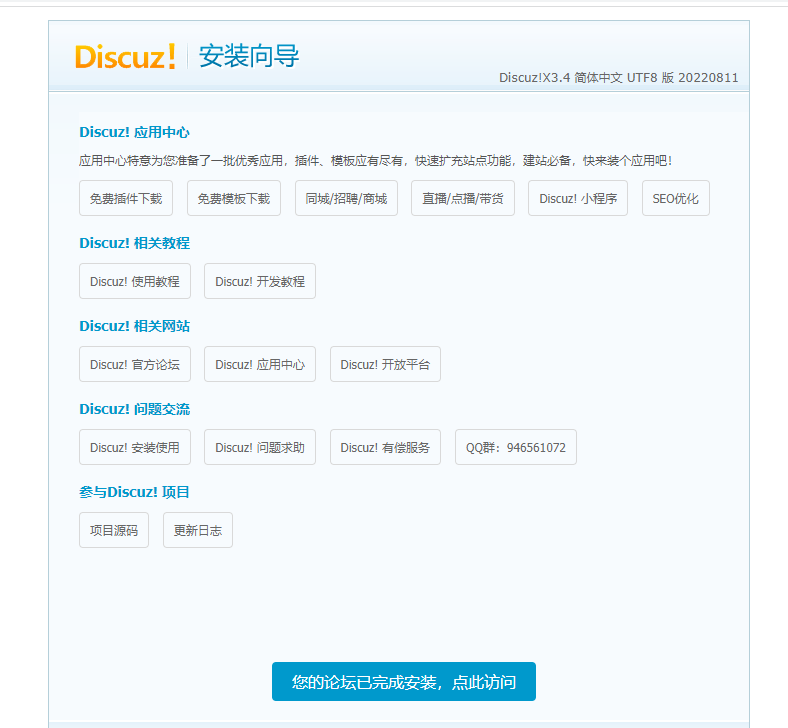The height and width of the screenshot is (728, 788).
Task: Click the Discuz! 相关教程 heading
Action: (x=134, y=243)
